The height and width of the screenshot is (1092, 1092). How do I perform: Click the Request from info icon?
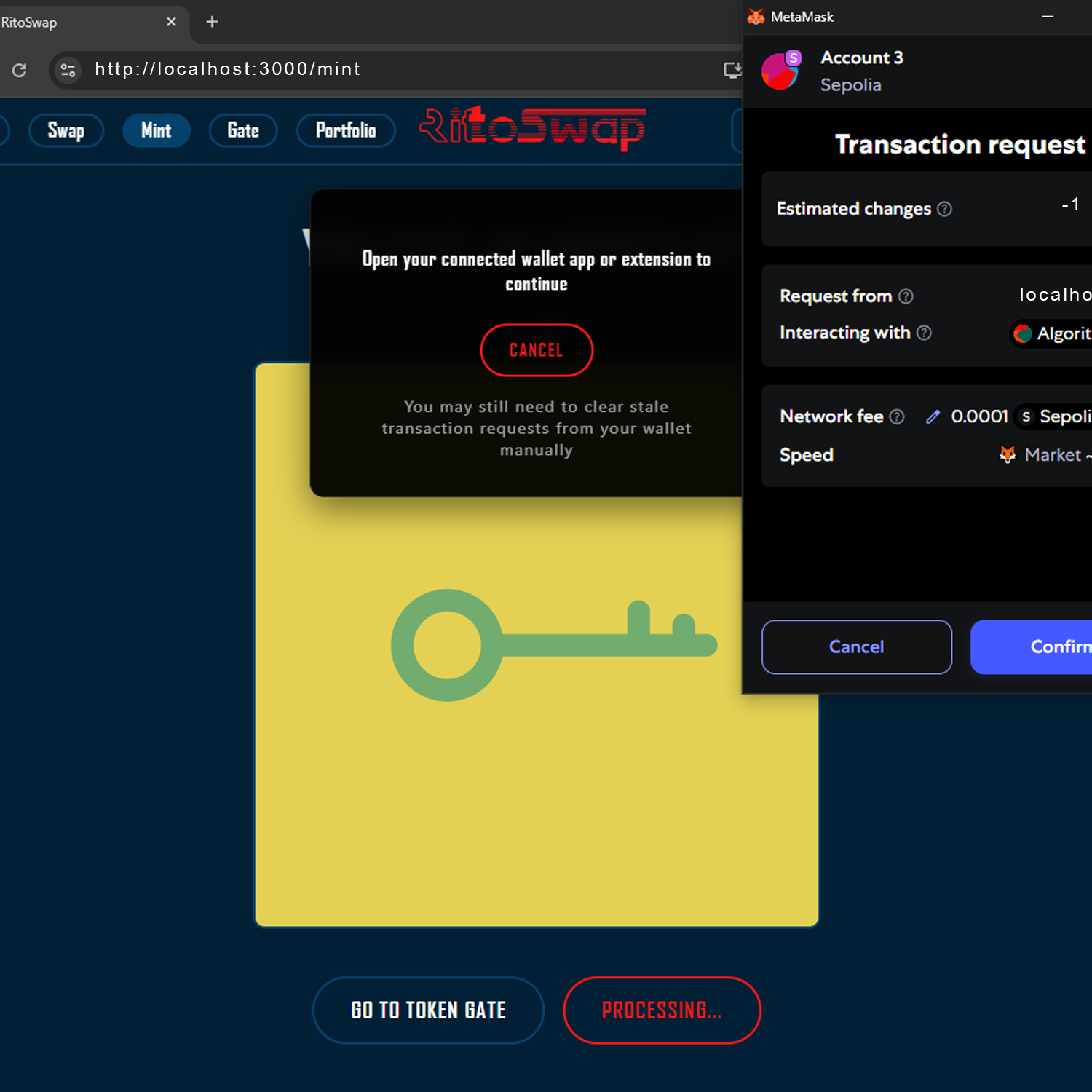906,296
